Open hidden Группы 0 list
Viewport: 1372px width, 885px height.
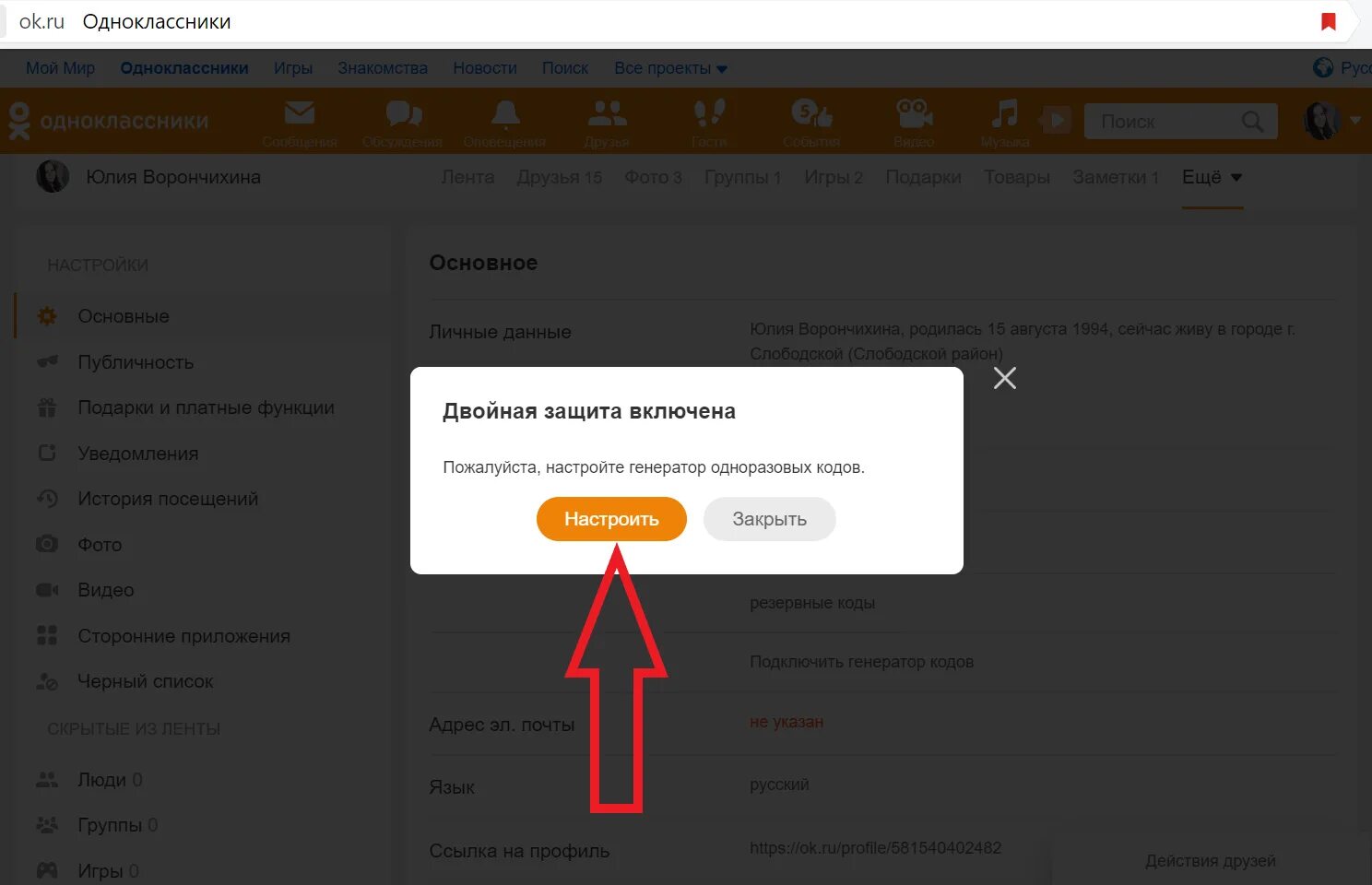click(x=117, y=825)
